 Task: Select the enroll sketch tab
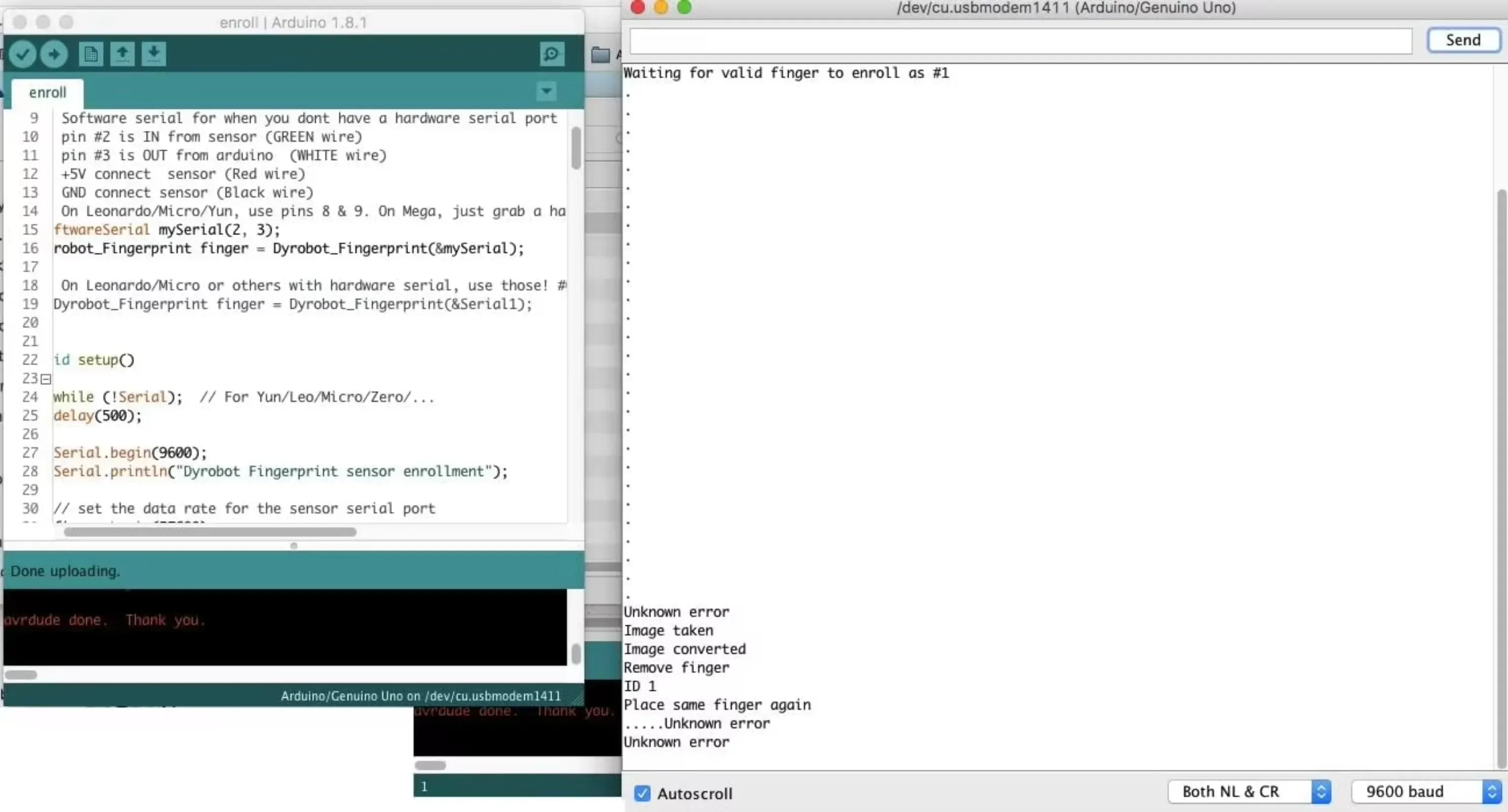(47, 92)
